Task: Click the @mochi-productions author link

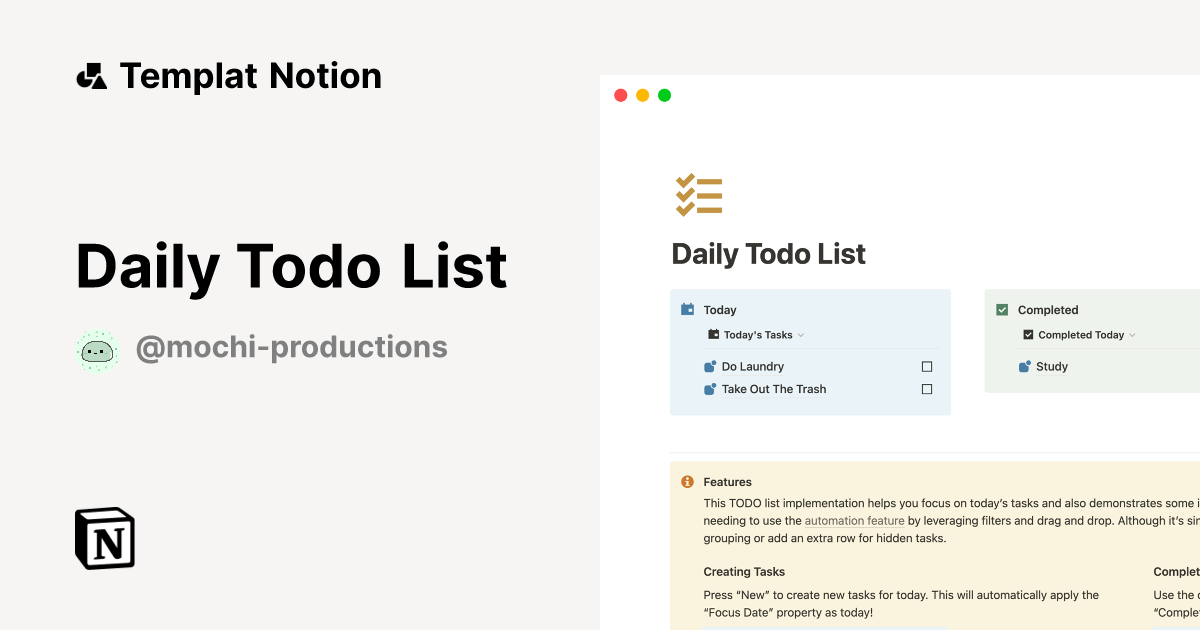Action: (292, 346)
